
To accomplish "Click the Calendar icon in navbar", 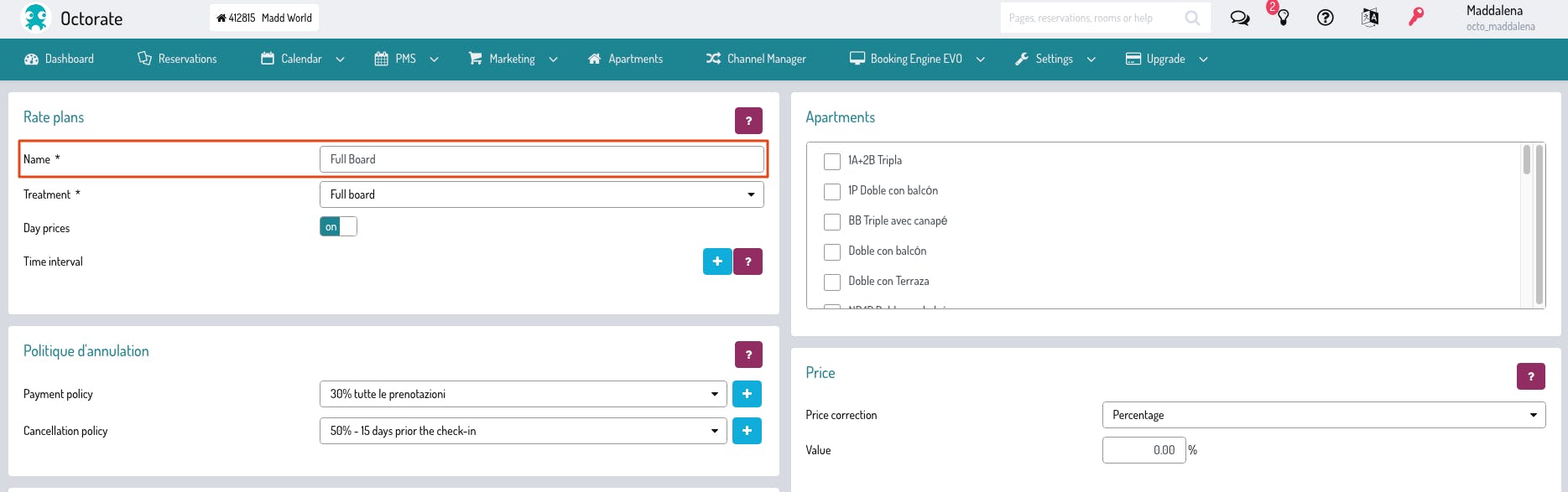I will pyautogui.click(x=268, y=59).
